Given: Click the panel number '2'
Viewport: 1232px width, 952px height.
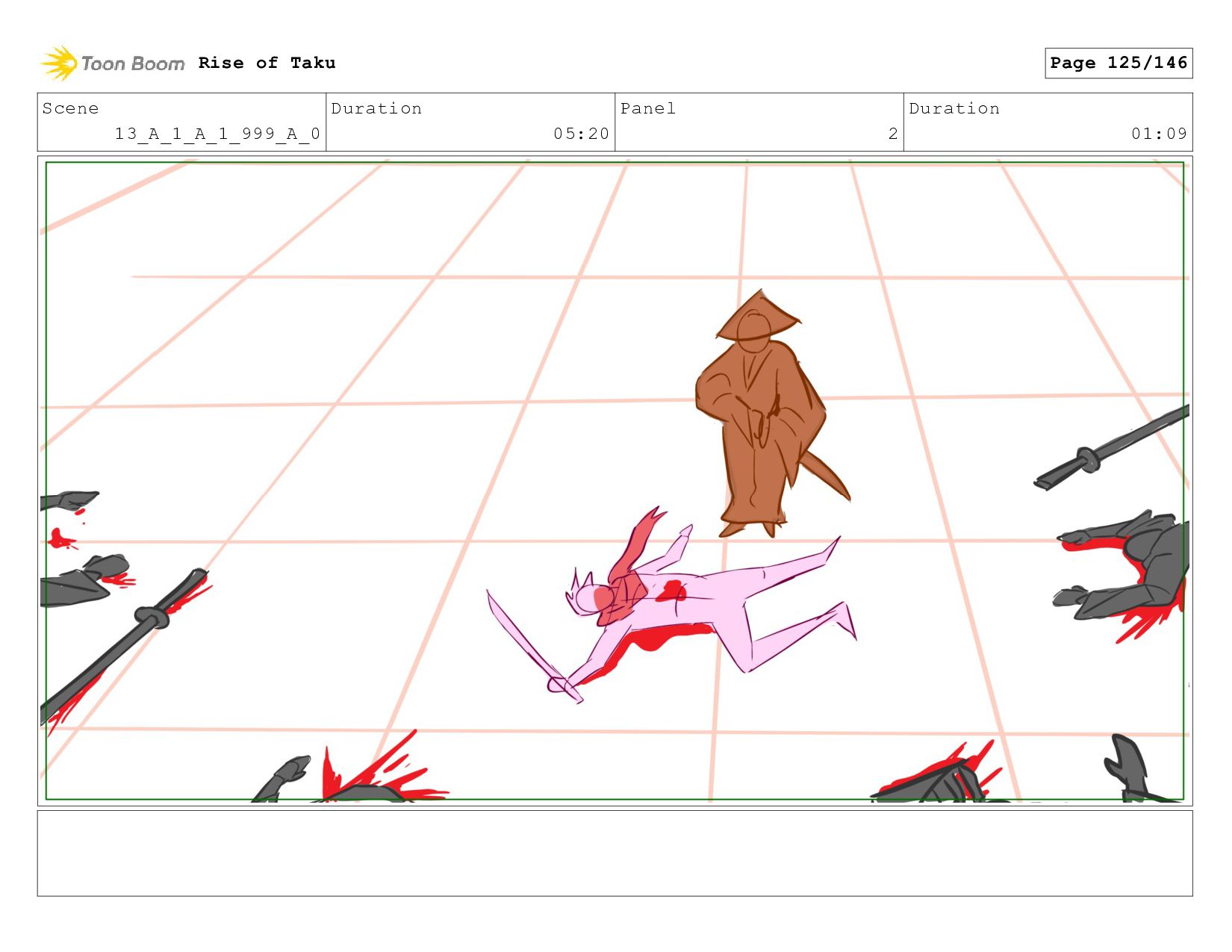Looking at the screenshot, I should click(x=893, y=134).
